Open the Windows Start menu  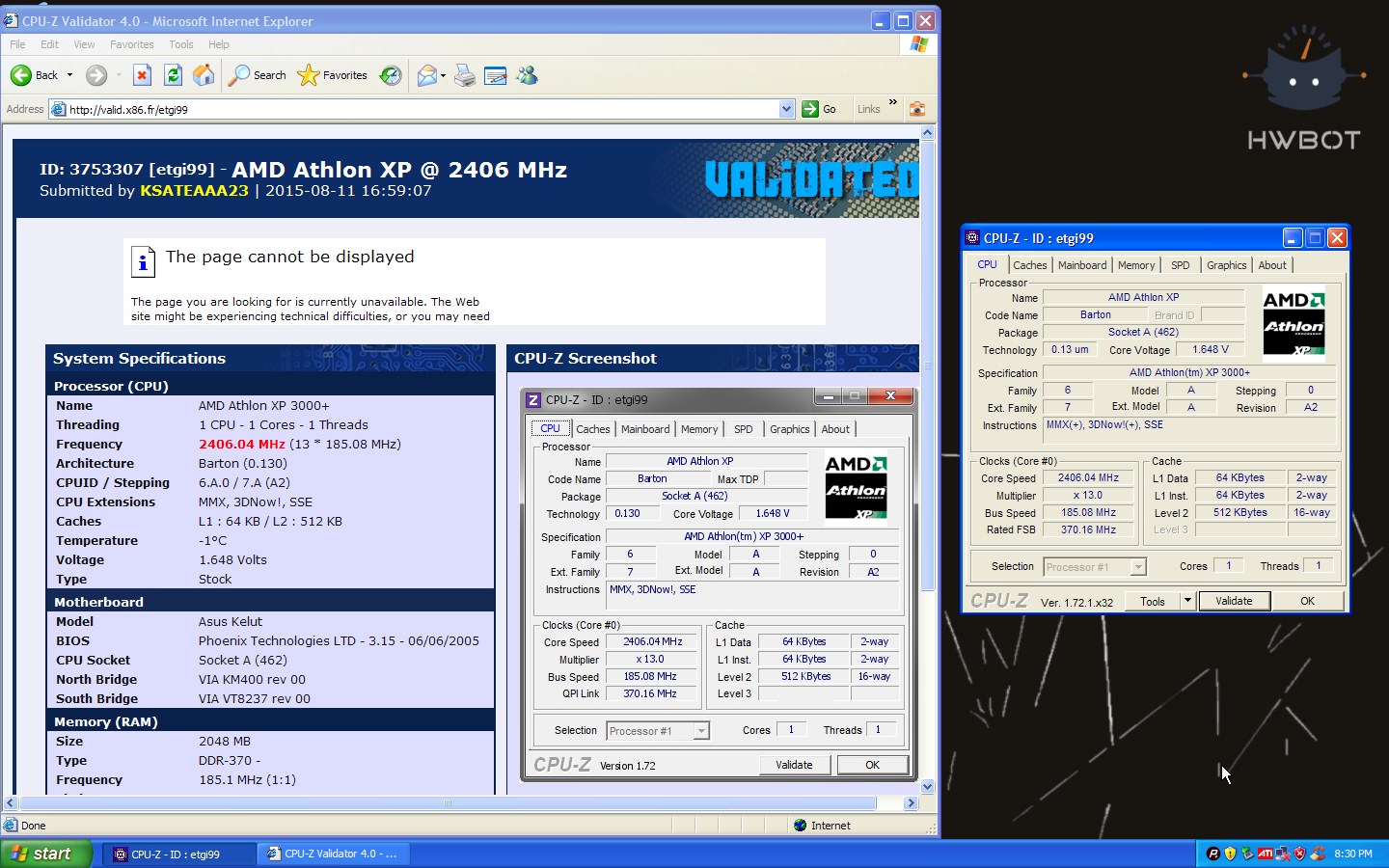(46, 854)
